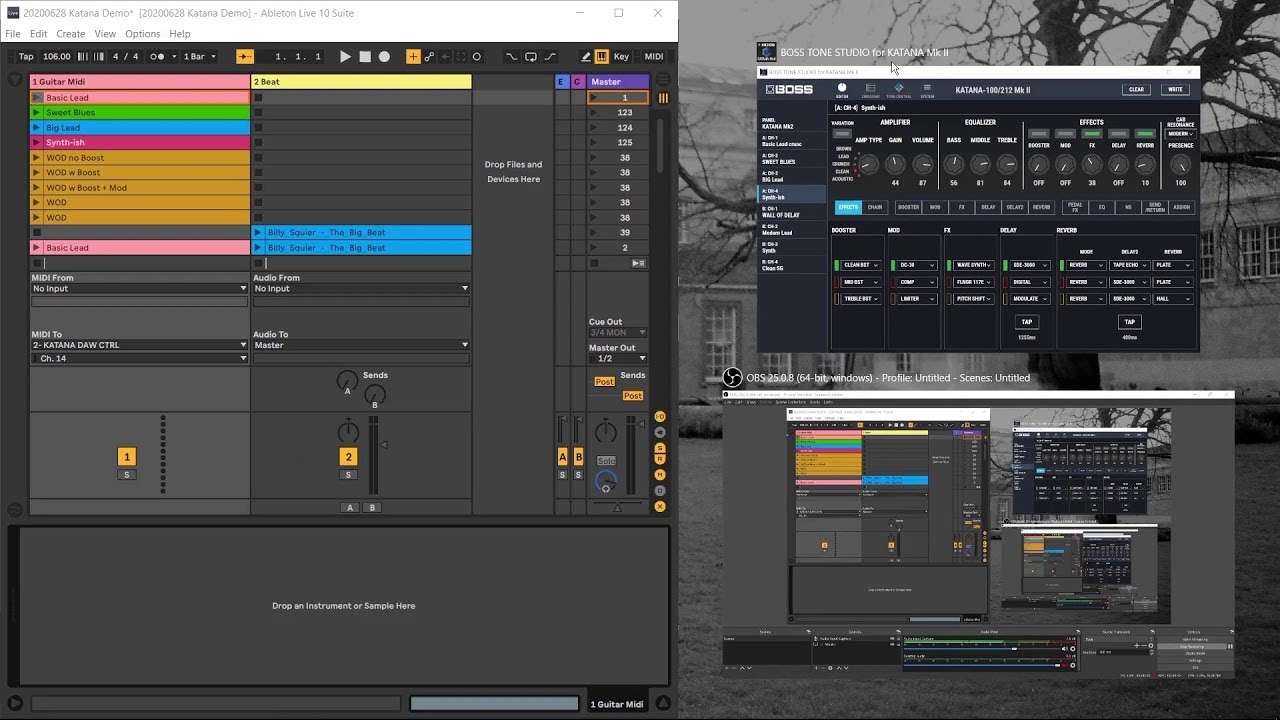Toggle the orange Follow arrow button
The width and height of the screenshot is (1280, 720).
pos(245,57)
